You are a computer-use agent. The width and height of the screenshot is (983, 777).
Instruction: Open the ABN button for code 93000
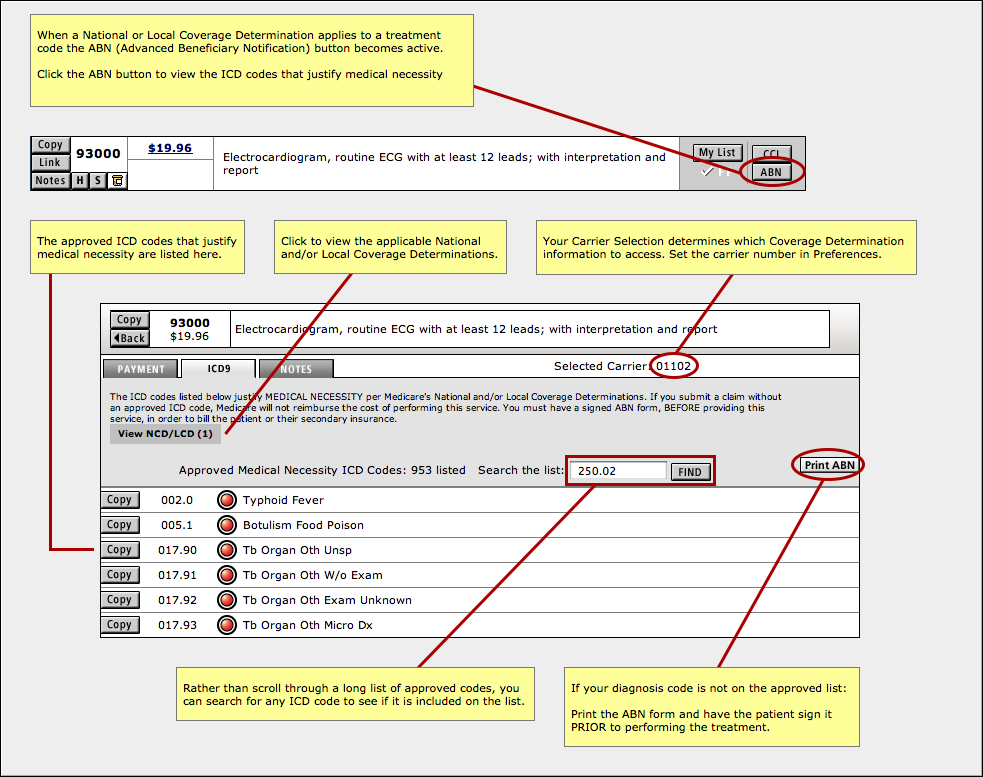point(770,172)
